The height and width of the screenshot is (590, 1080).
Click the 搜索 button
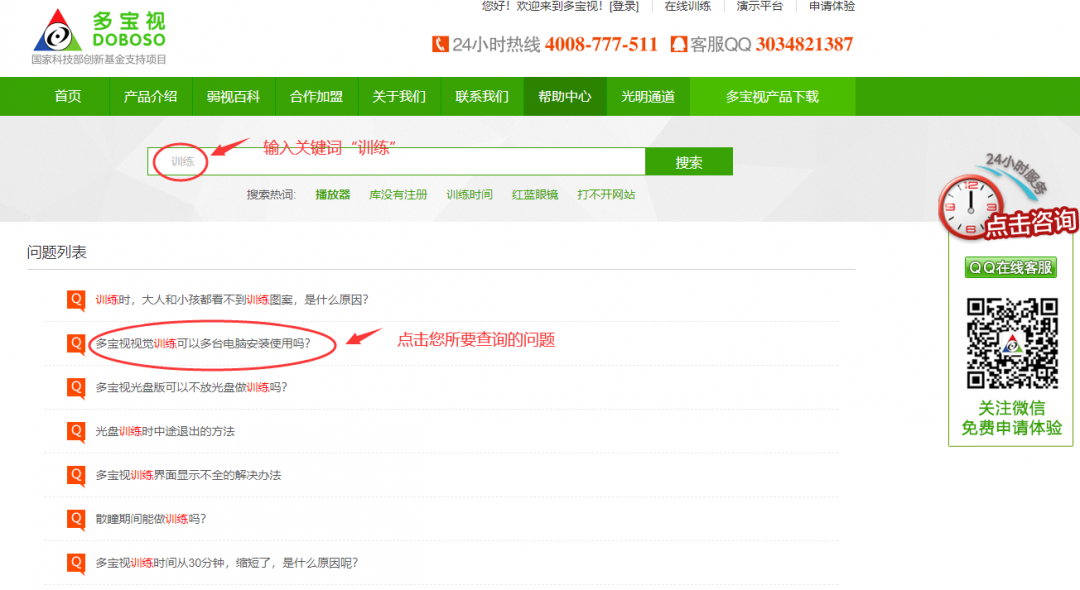[689, 162]
